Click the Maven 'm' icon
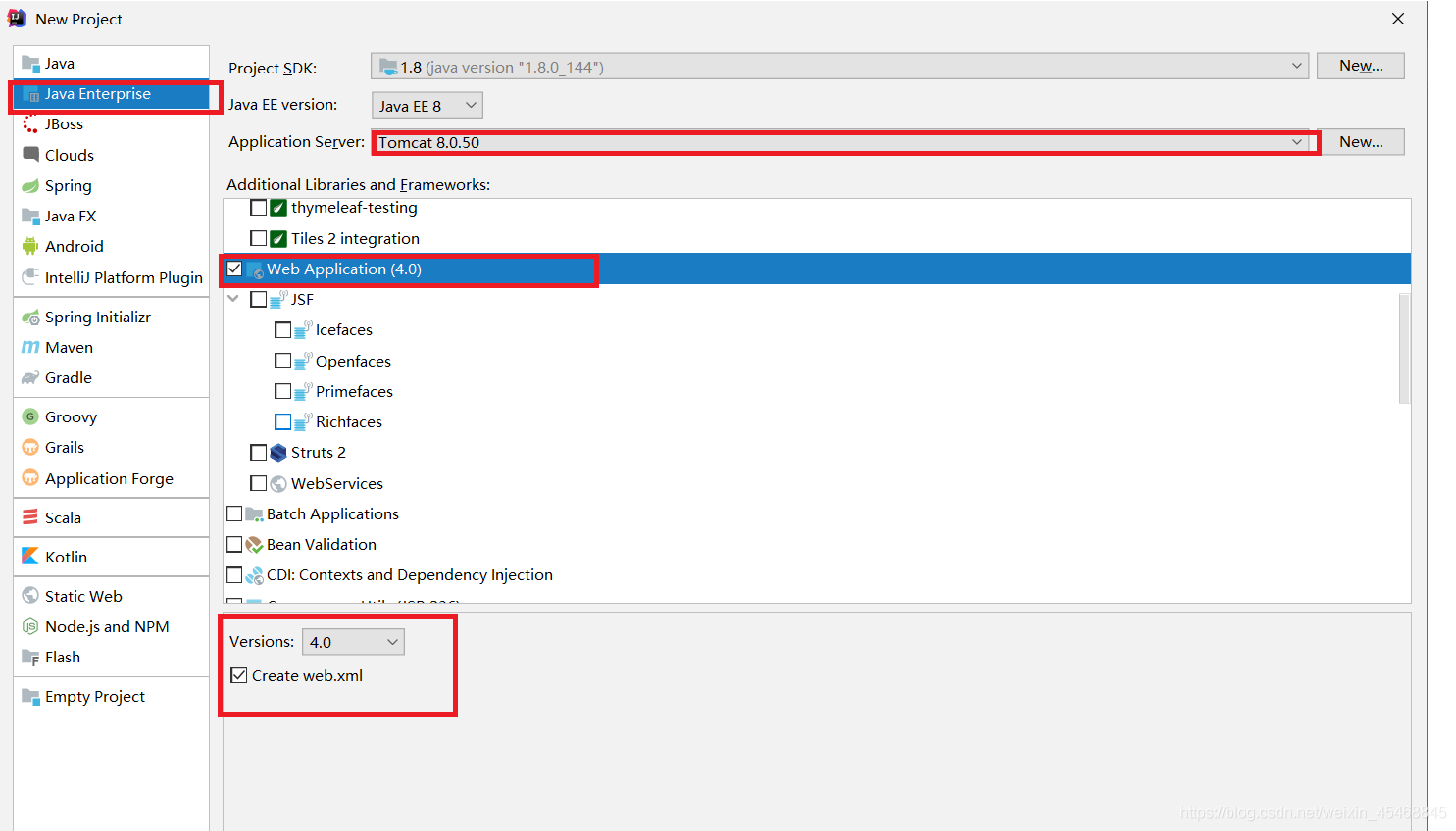1456x831 pixels. point(30,348)
